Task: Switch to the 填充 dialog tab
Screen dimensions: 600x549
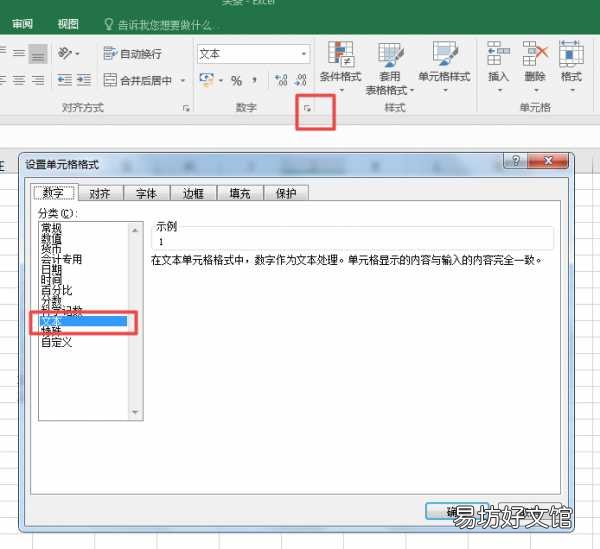Action: click(240, 193)
